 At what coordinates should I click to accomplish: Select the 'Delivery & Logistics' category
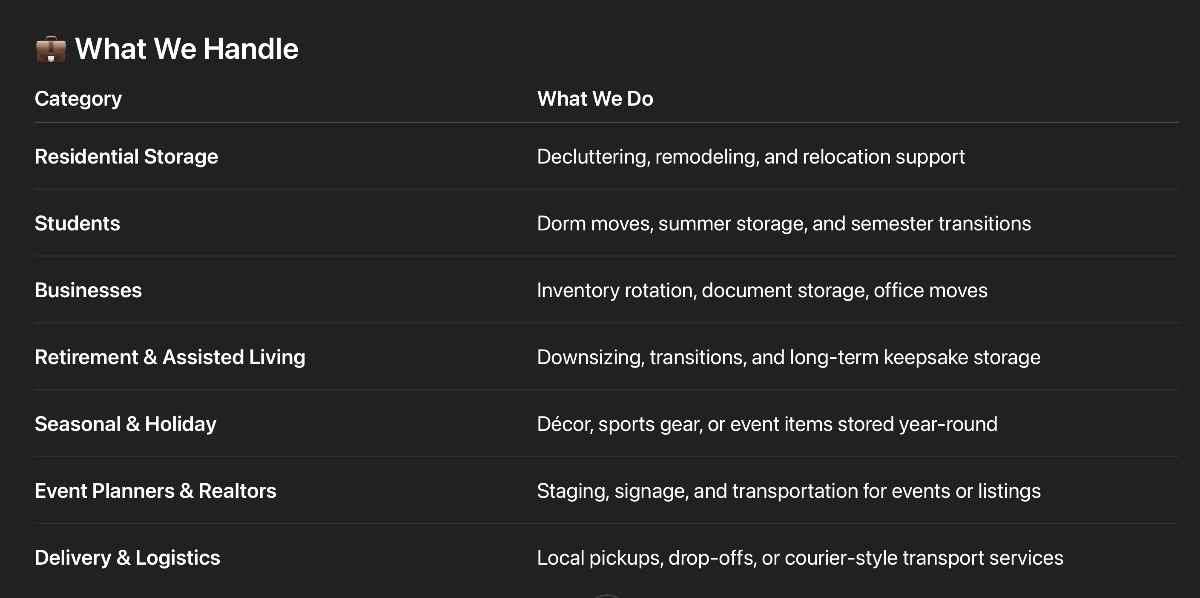pyautogui.click(x=127, y=558)
